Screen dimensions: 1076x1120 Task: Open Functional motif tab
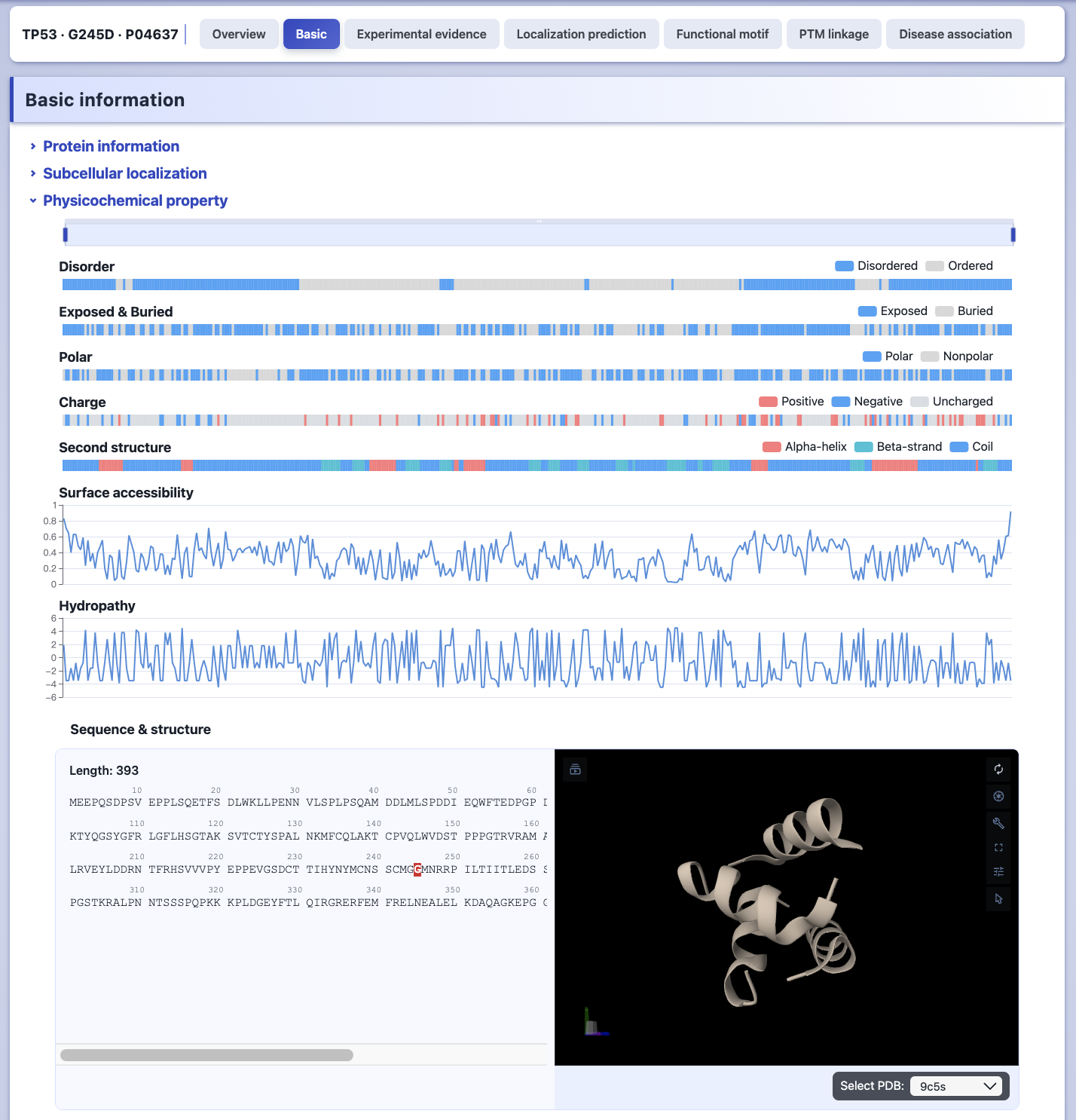tap(723, 34)
